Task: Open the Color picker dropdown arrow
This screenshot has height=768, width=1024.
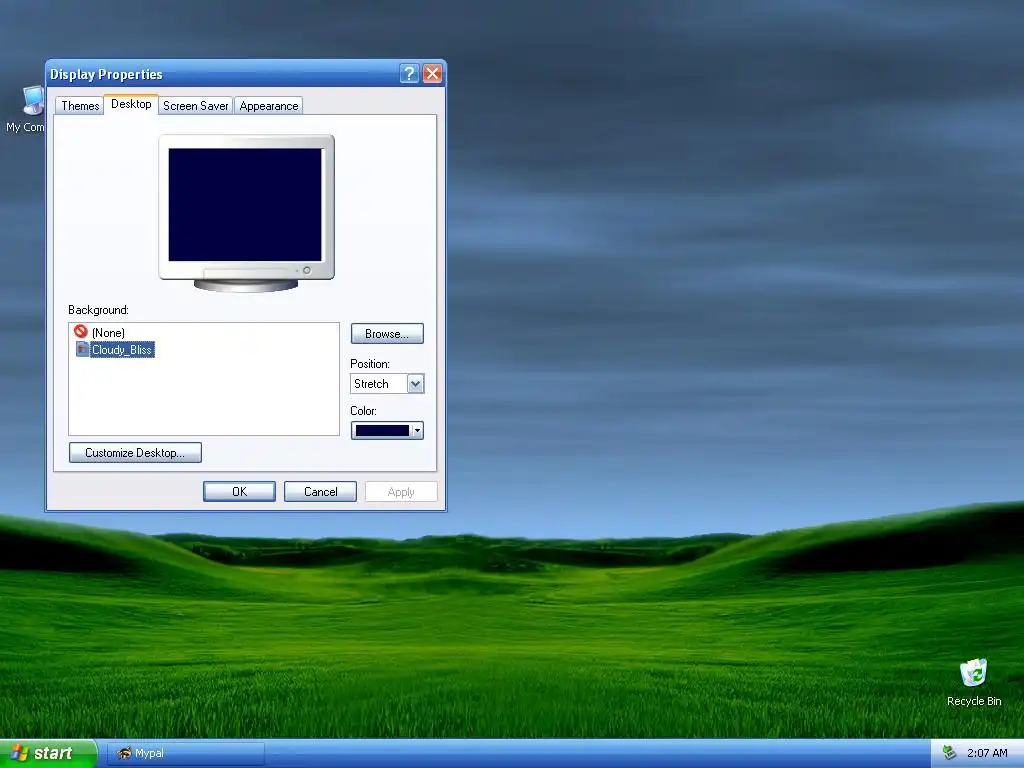Action: click(417, 430)
